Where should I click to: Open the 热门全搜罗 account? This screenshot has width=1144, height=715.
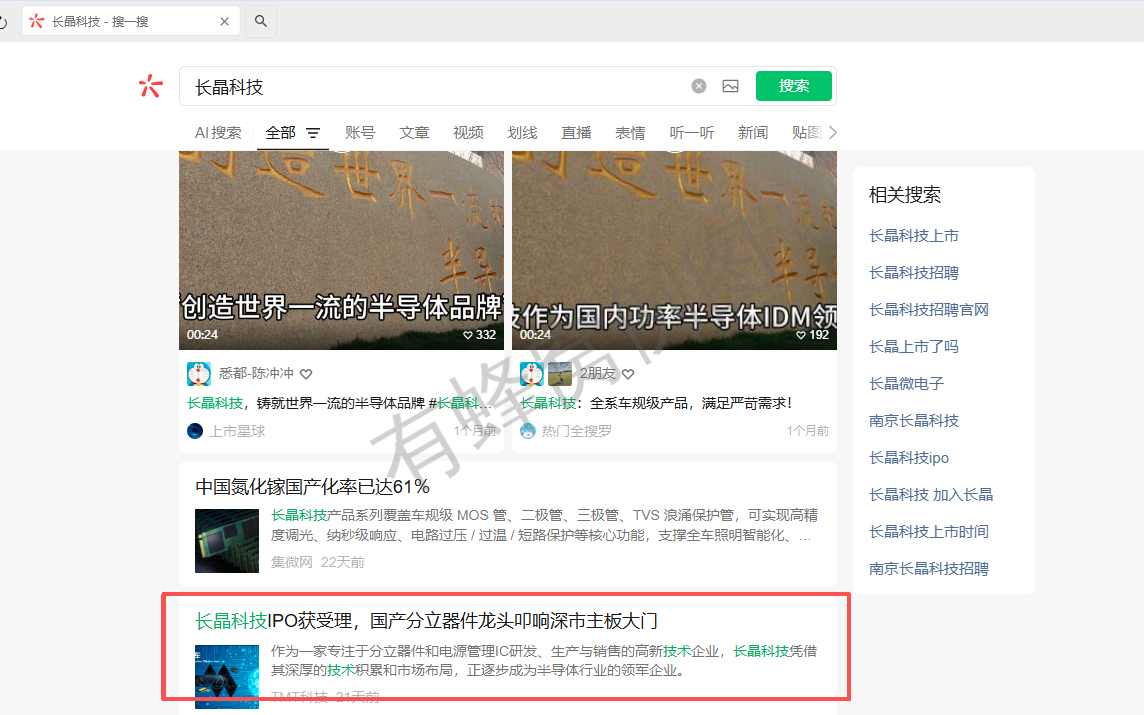(576, 431)
